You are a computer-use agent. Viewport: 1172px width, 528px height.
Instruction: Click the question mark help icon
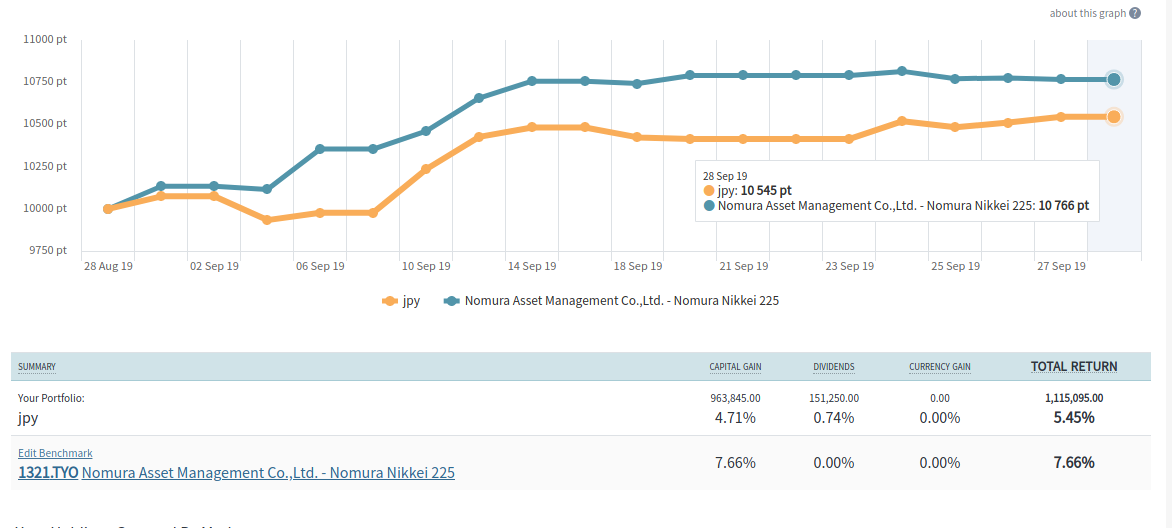pyautogui.click(x=1135, y=13)
